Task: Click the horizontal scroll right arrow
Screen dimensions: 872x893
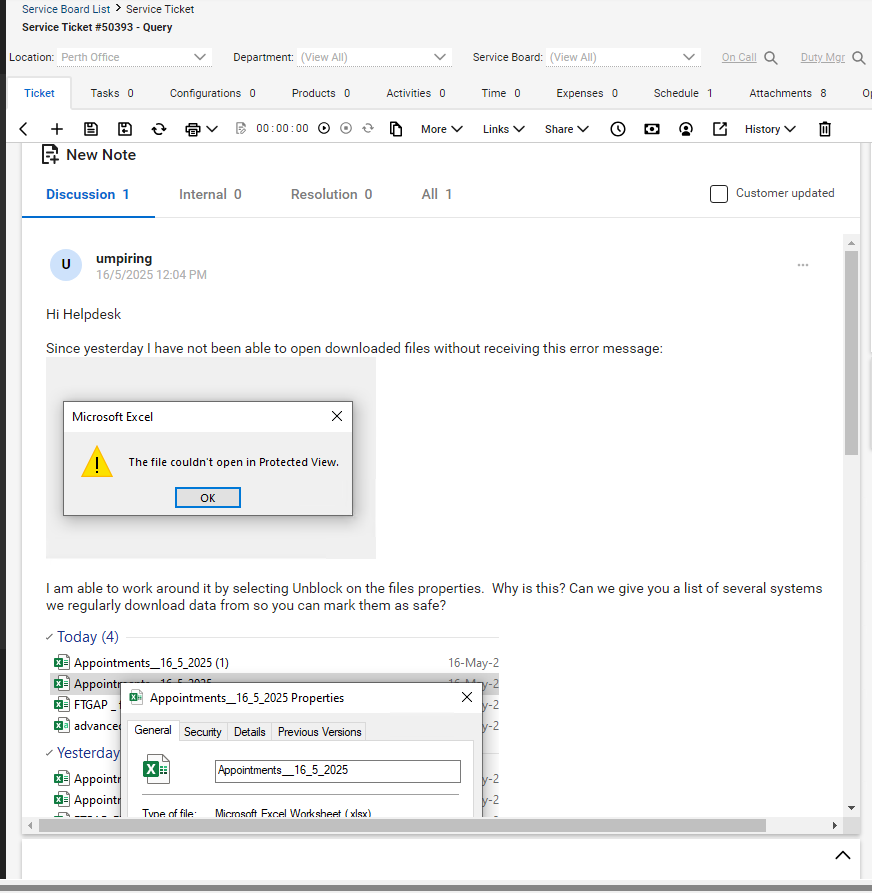Action: point(834,825)
